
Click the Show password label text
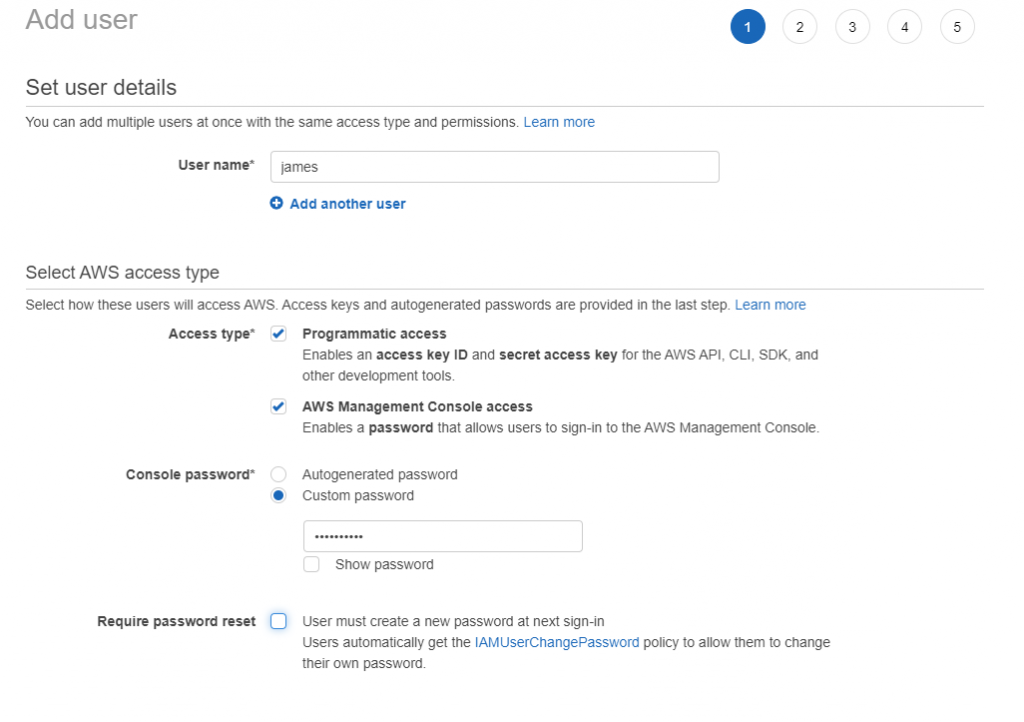pos(384,564)
